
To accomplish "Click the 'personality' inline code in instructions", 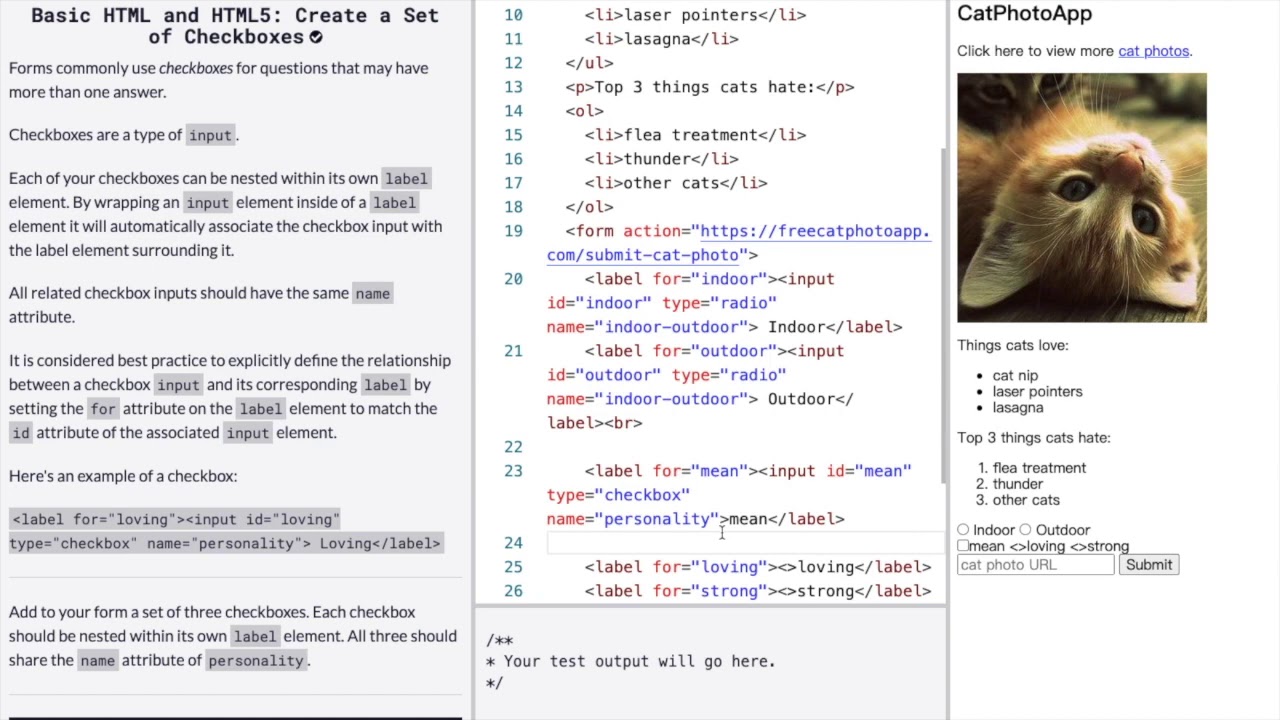I will click(x=256, y=660).
